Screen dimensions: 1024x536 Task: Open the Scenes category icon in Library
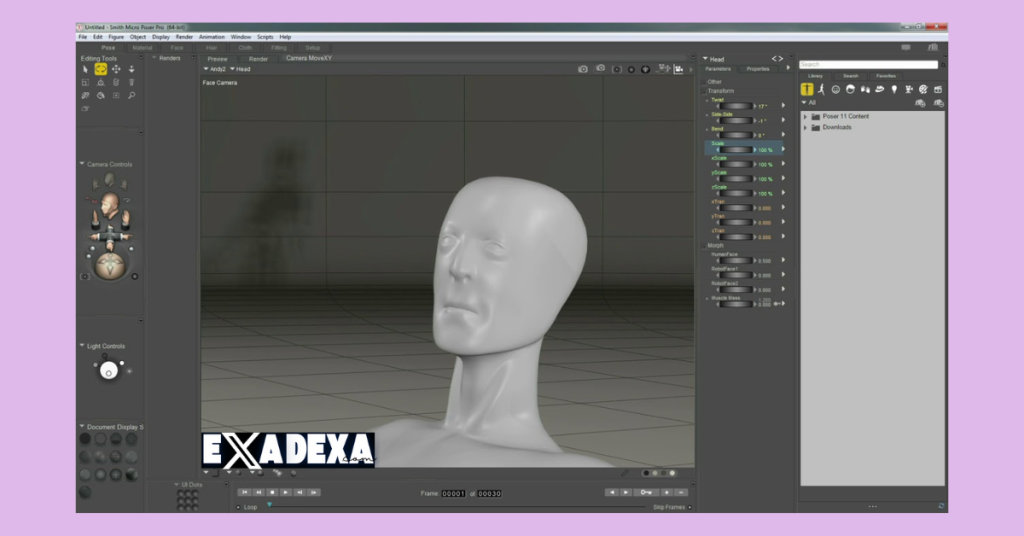[x=938, y=89]
